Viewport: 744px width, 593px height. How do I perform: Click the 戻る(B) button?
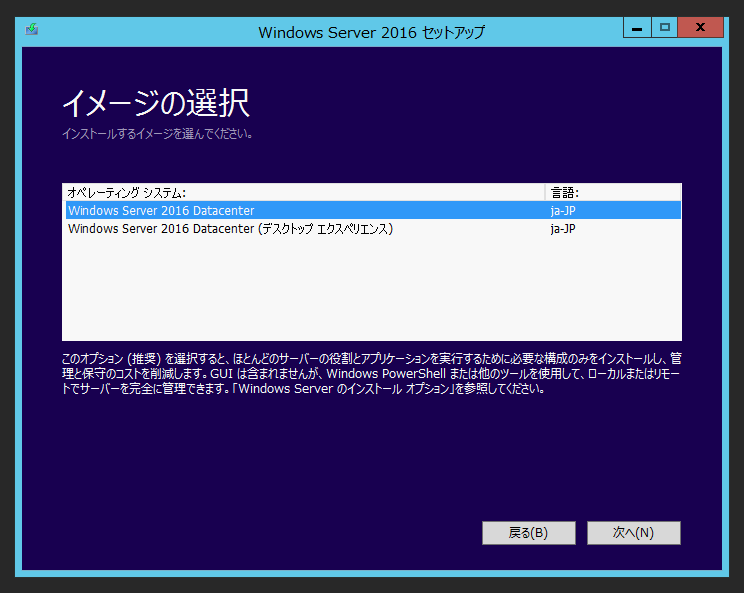529,533
